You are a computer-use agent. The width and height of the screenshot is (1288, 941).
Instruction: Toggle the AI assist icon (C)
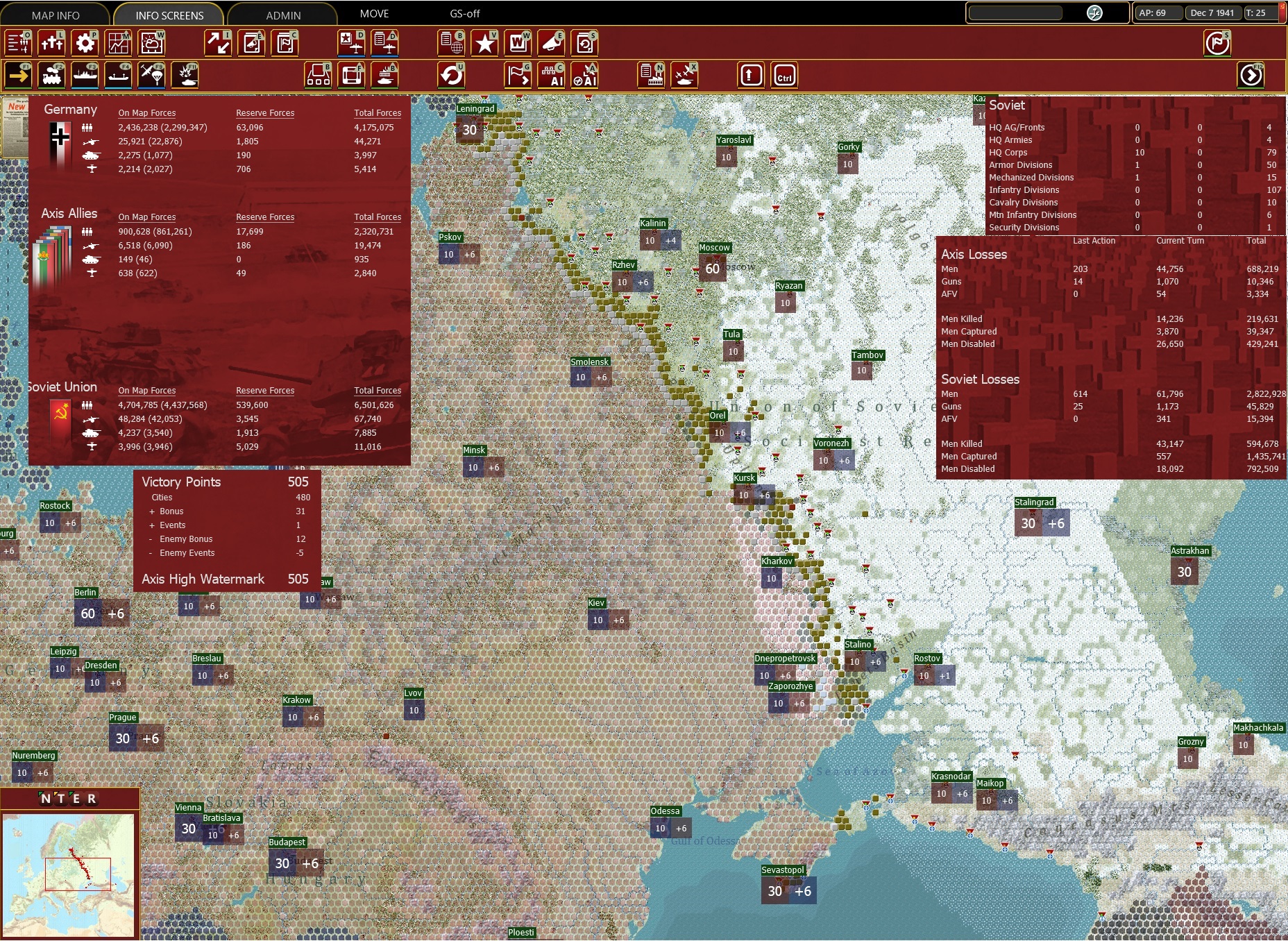(552, 75)
